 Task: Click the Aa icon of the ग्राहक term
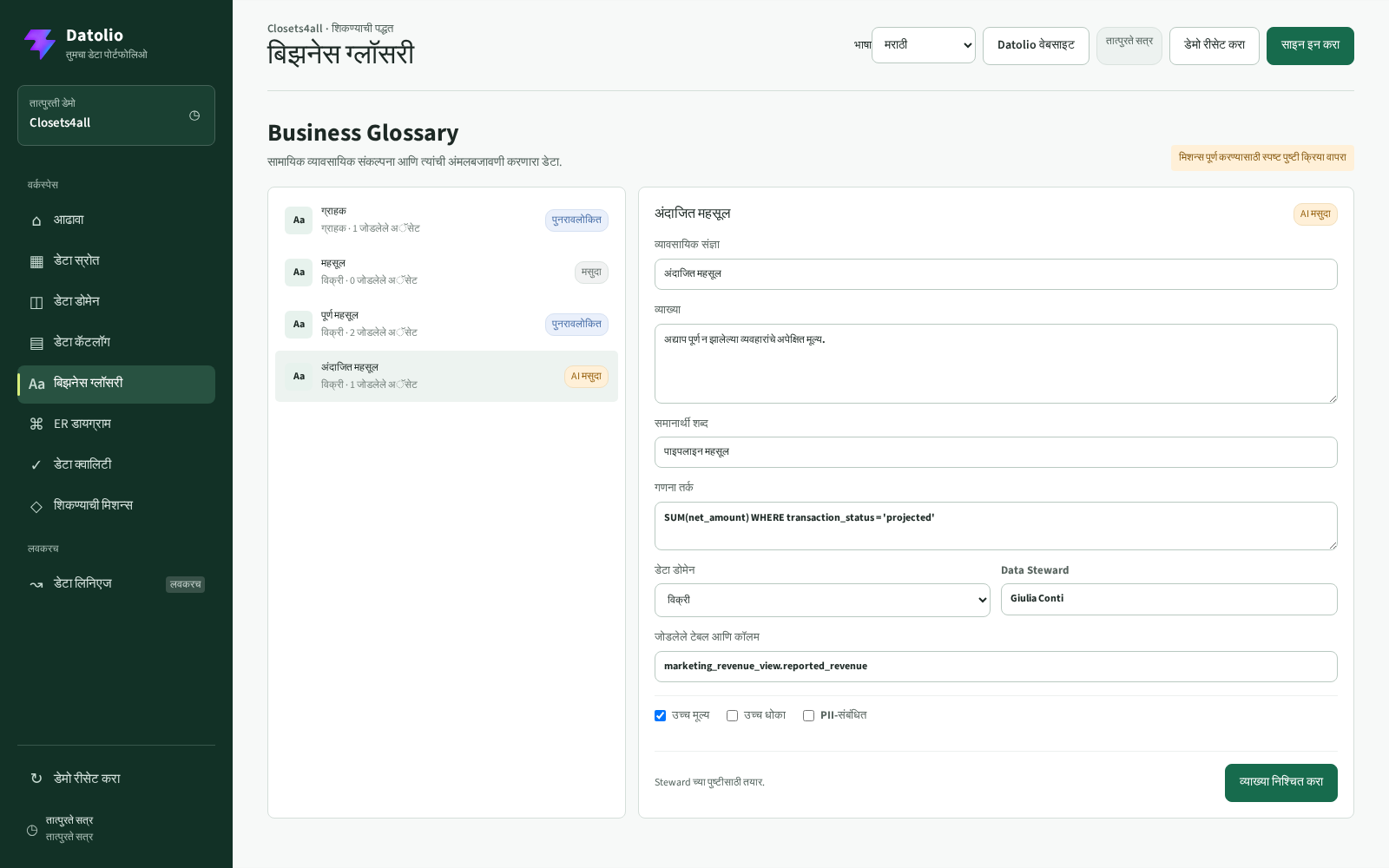[x=299, y=220]
